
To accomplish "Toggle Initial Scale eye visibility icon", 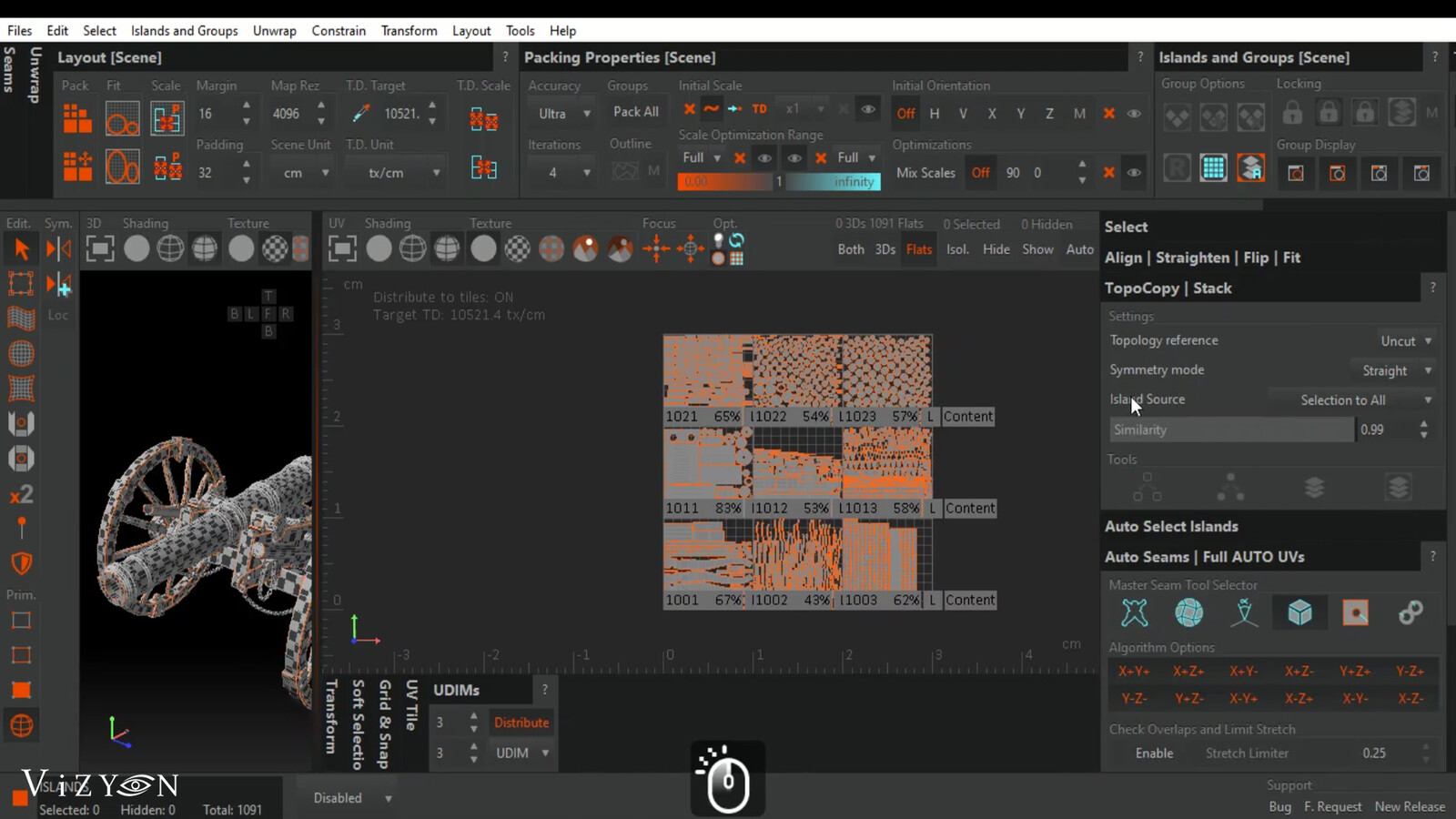I will tap(868, 109).
